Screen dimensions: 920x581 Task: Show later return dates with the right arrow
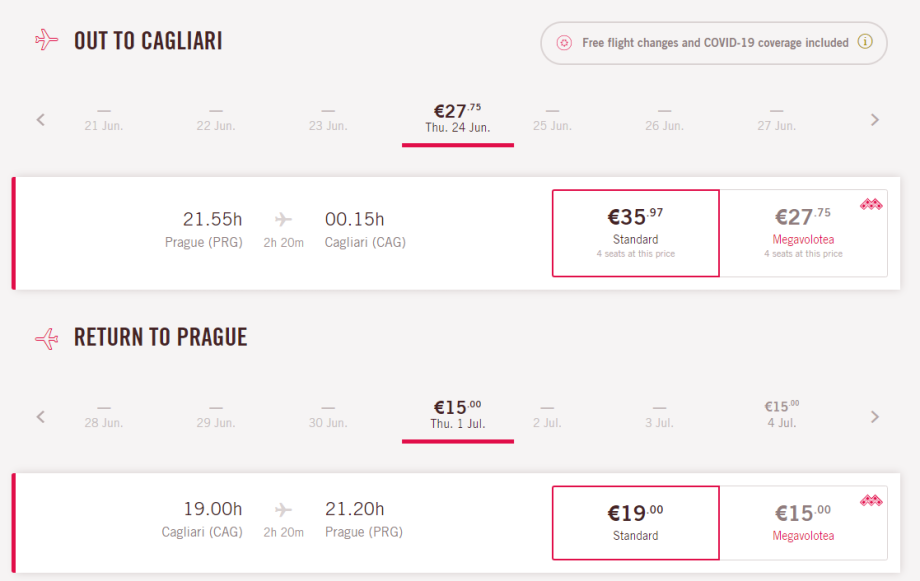(875, 416)
